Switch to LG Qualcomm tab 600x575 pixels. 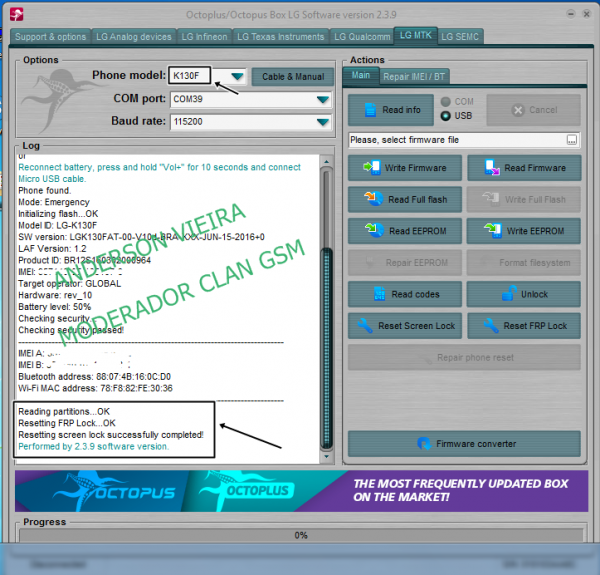(362, 37)
